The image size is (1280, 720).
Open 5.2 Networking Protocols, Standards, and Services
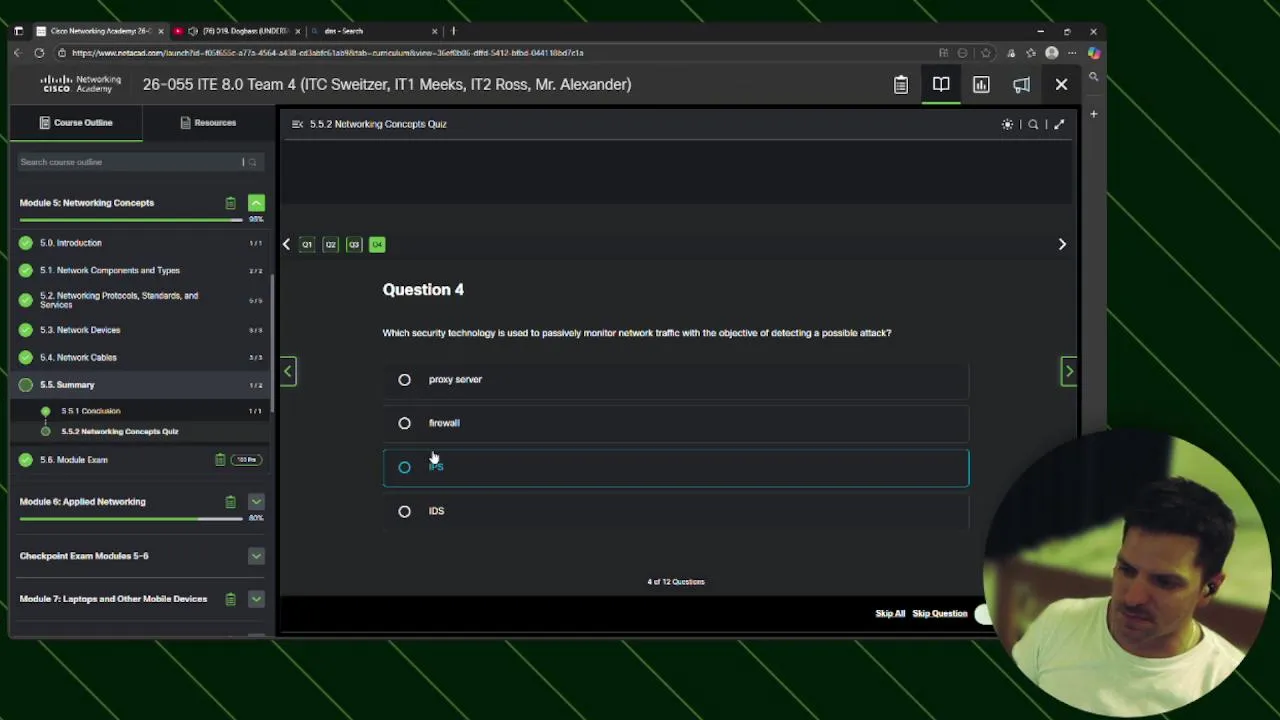pyautogui.click(x=119, y=300)
